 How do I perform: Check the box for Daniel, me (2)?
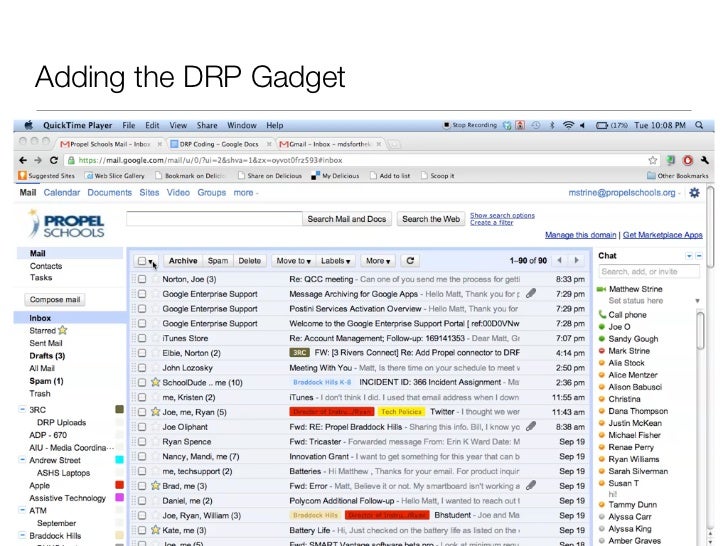pyautogui.click(x=142, y=500)
